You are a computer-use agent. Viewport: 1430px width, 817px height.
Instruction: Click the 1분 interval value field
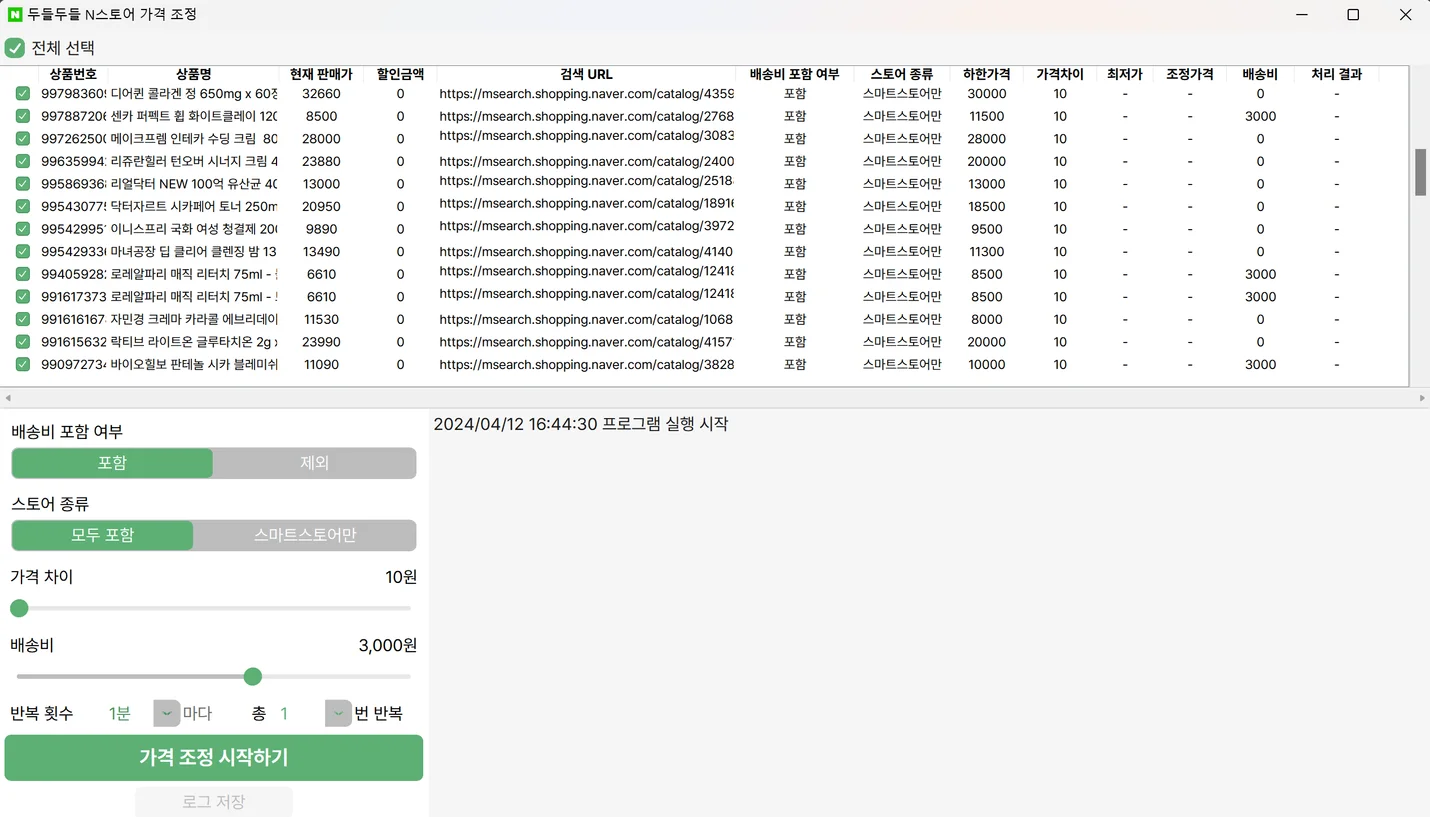click(120, 713)
